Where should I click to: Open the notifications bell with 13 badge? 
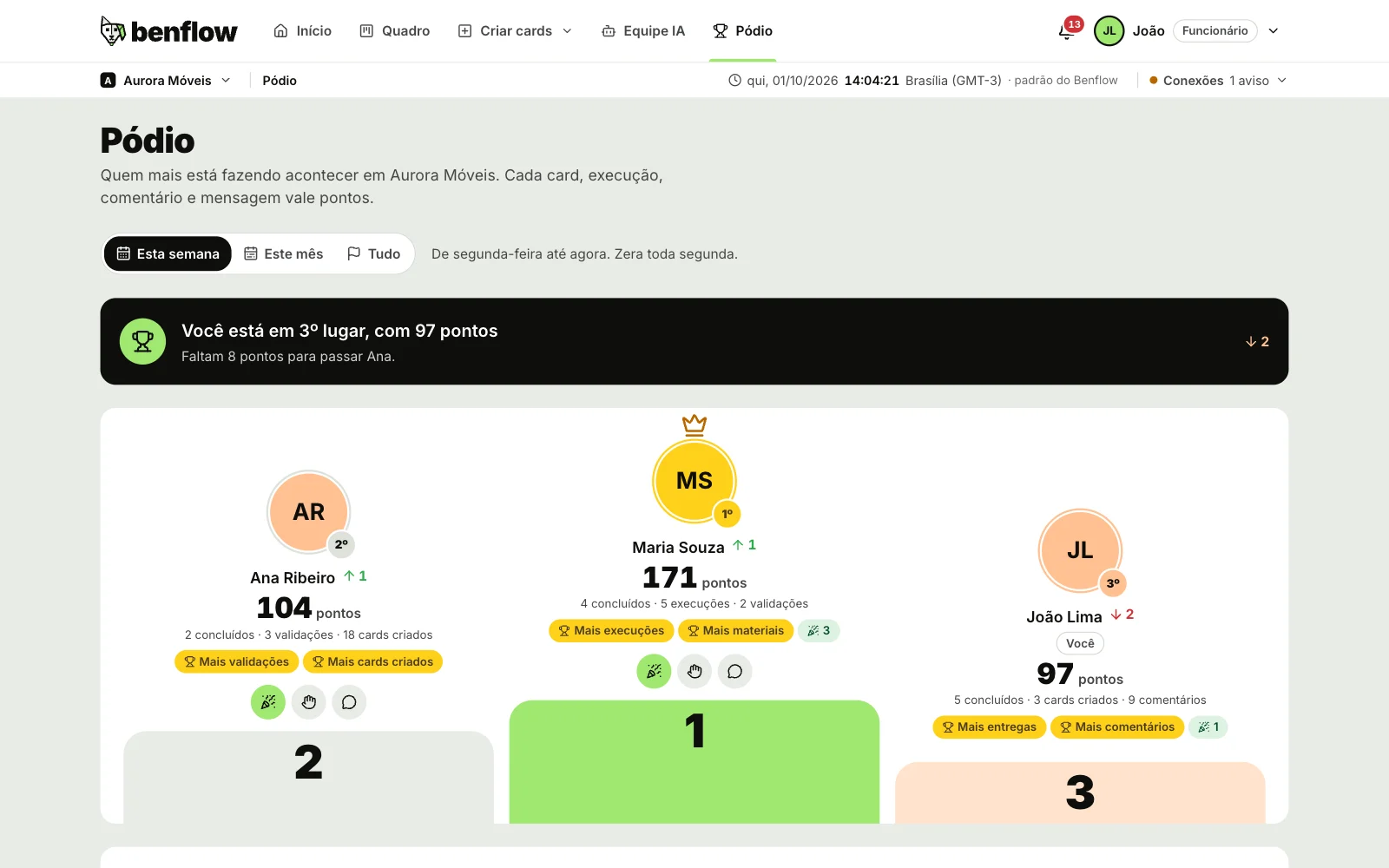click(x=1067, y=31)
